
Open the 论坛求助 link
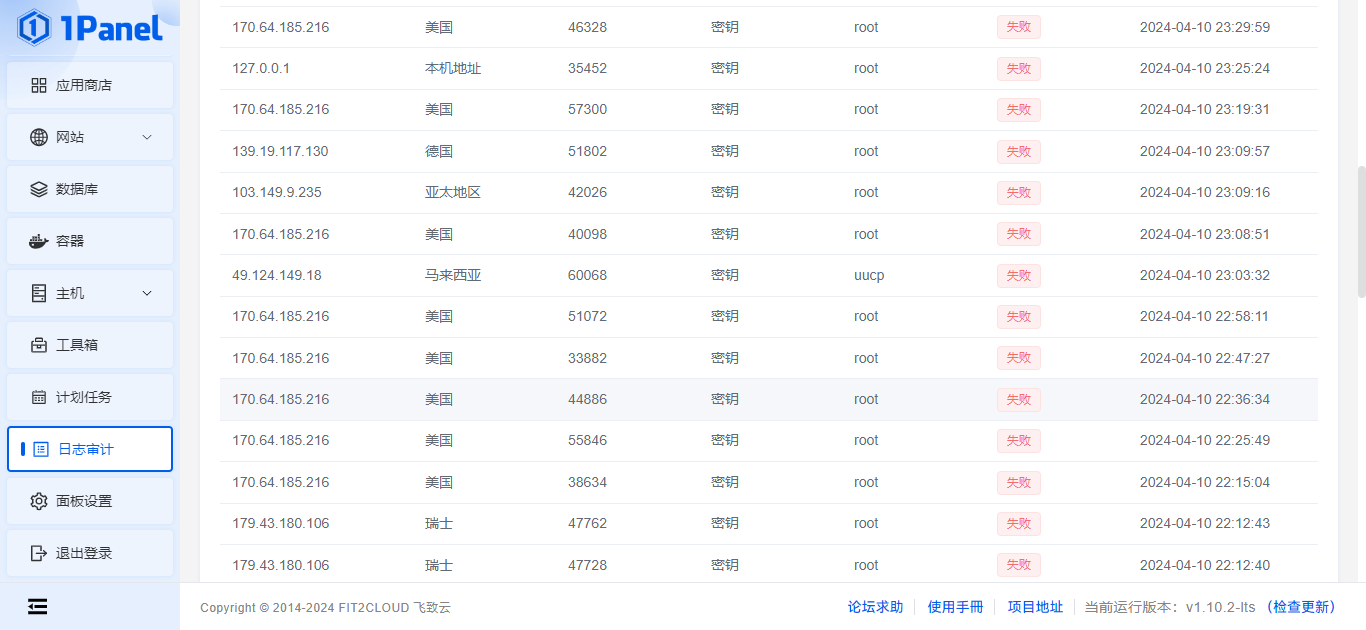875,607
